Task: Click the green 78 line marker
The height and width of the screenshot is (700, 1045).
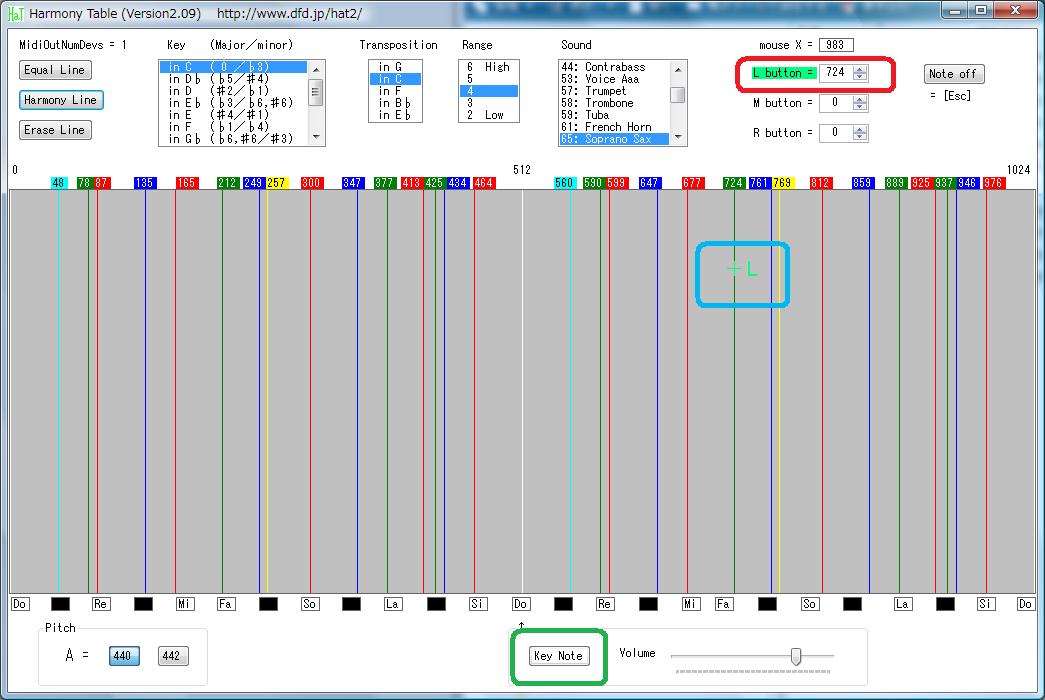Action: pos(84,183)
